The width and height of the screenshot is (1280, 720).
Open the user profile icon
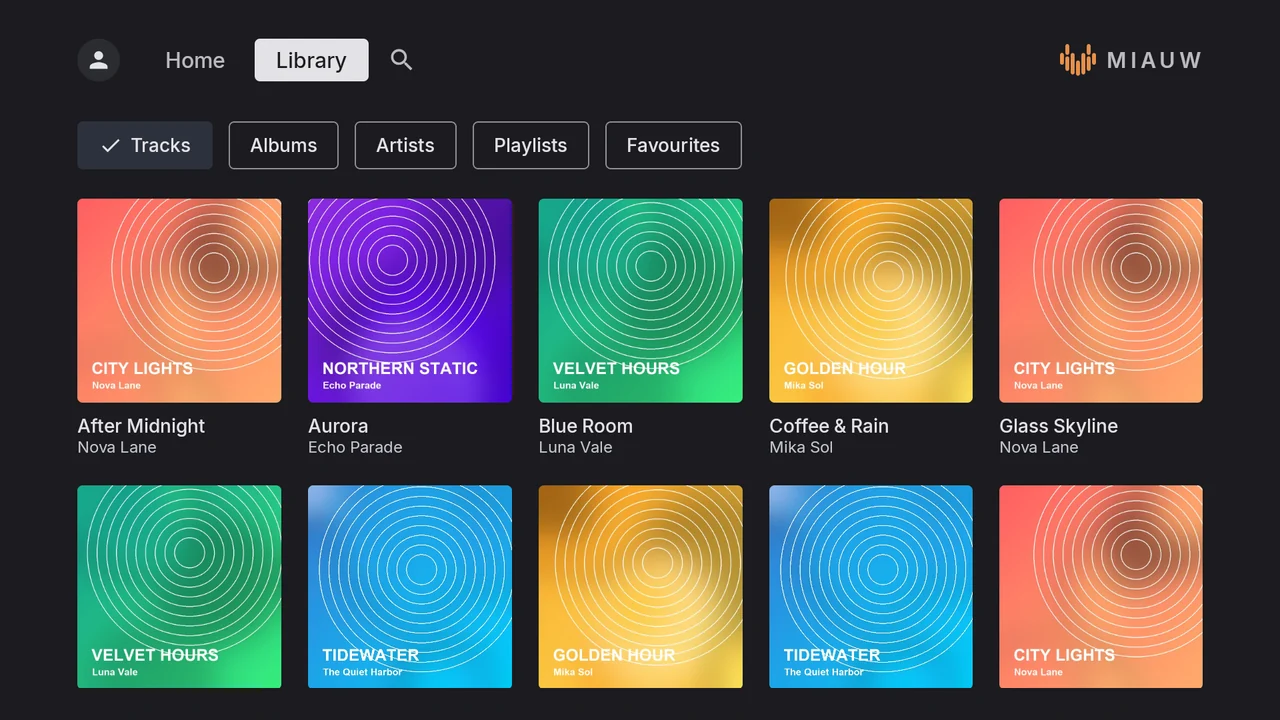click(x=99, y=60)
